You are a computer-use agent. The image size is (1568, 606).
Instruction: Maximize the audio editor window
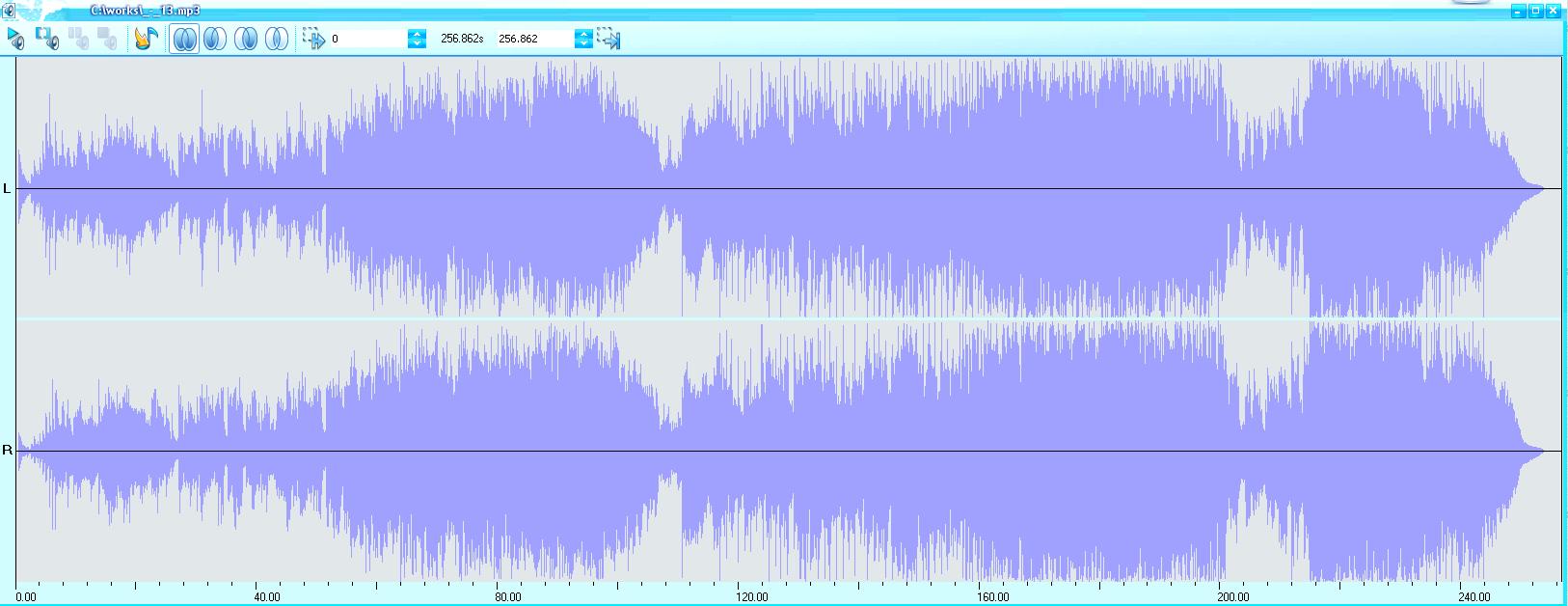[1535, 12]
